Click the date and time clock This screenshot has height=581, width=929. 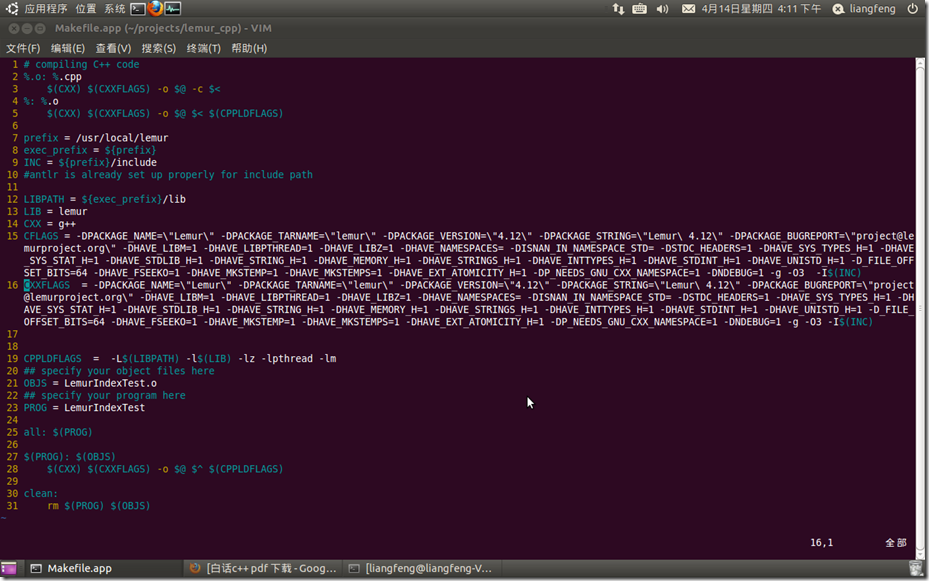(x=765, y=9)
